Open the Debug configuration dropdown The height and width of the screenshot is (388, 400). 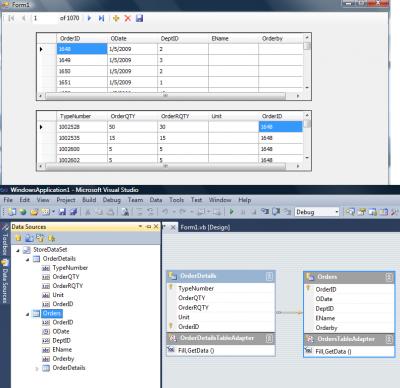click(337, 212)
